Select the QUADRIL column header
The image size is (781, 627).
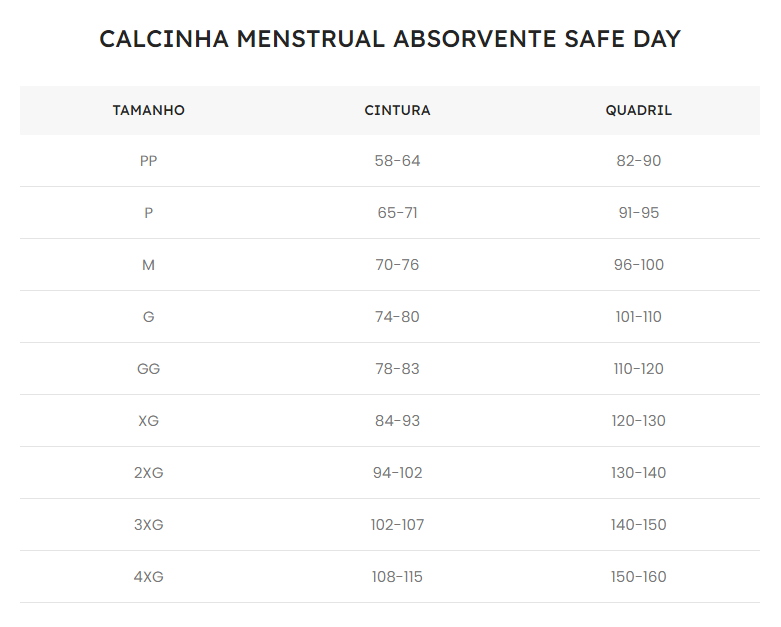coord(639,110)
